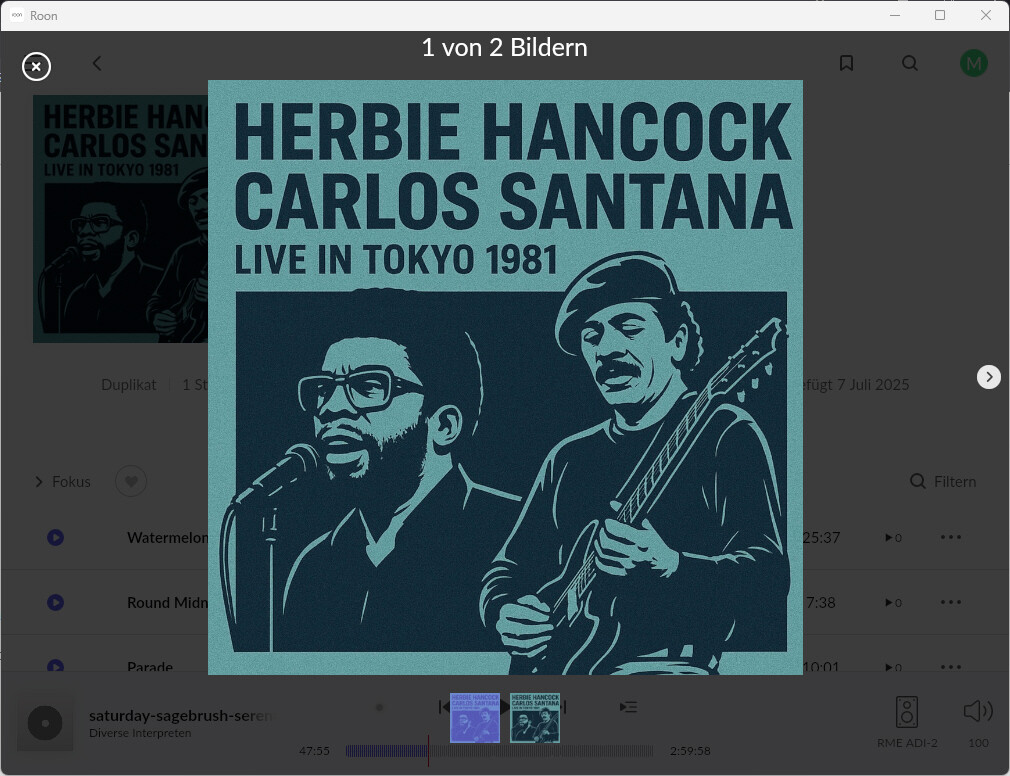Open the play queue icon
Image resolution: width=1010 pixels, height=776 pixels.
point(629,707)
